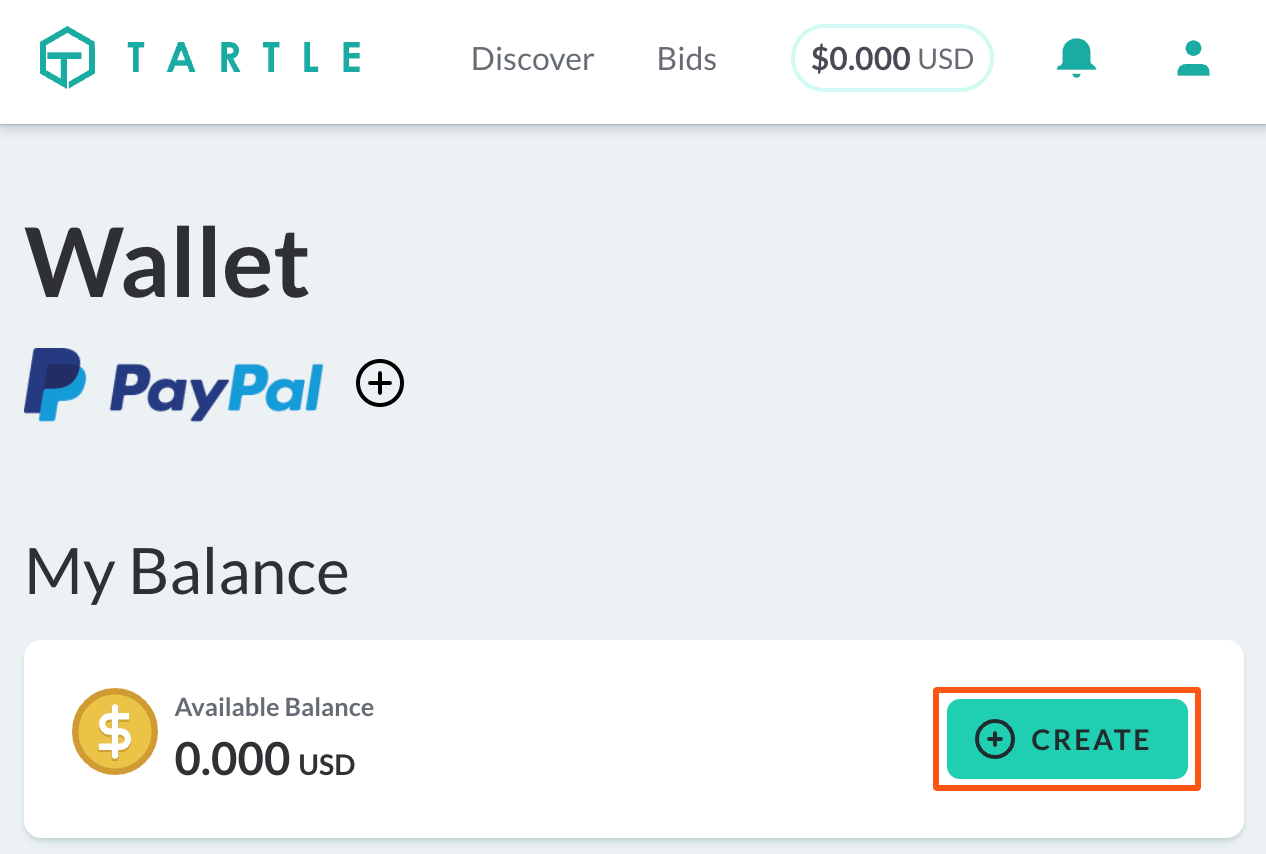1266x854 pixels.
Task: Click the Available Balance label
Action: (x=274, y=707)
